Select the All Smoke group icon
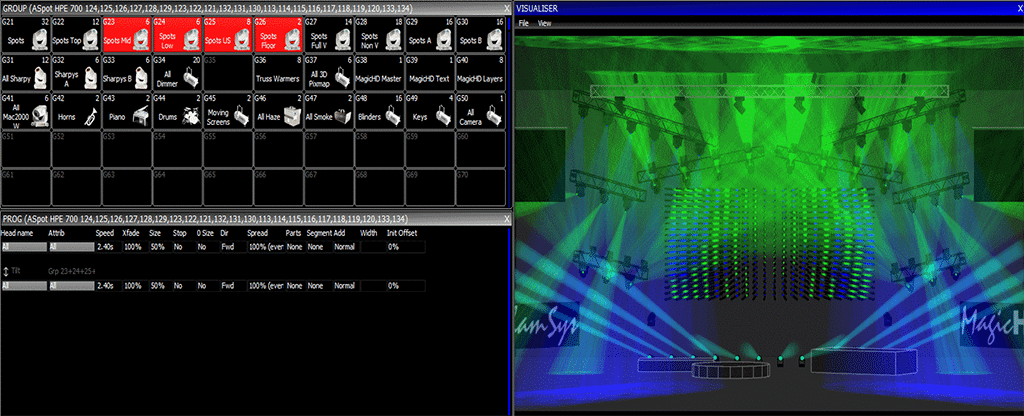1024x416 pixels. pos(342,117)
